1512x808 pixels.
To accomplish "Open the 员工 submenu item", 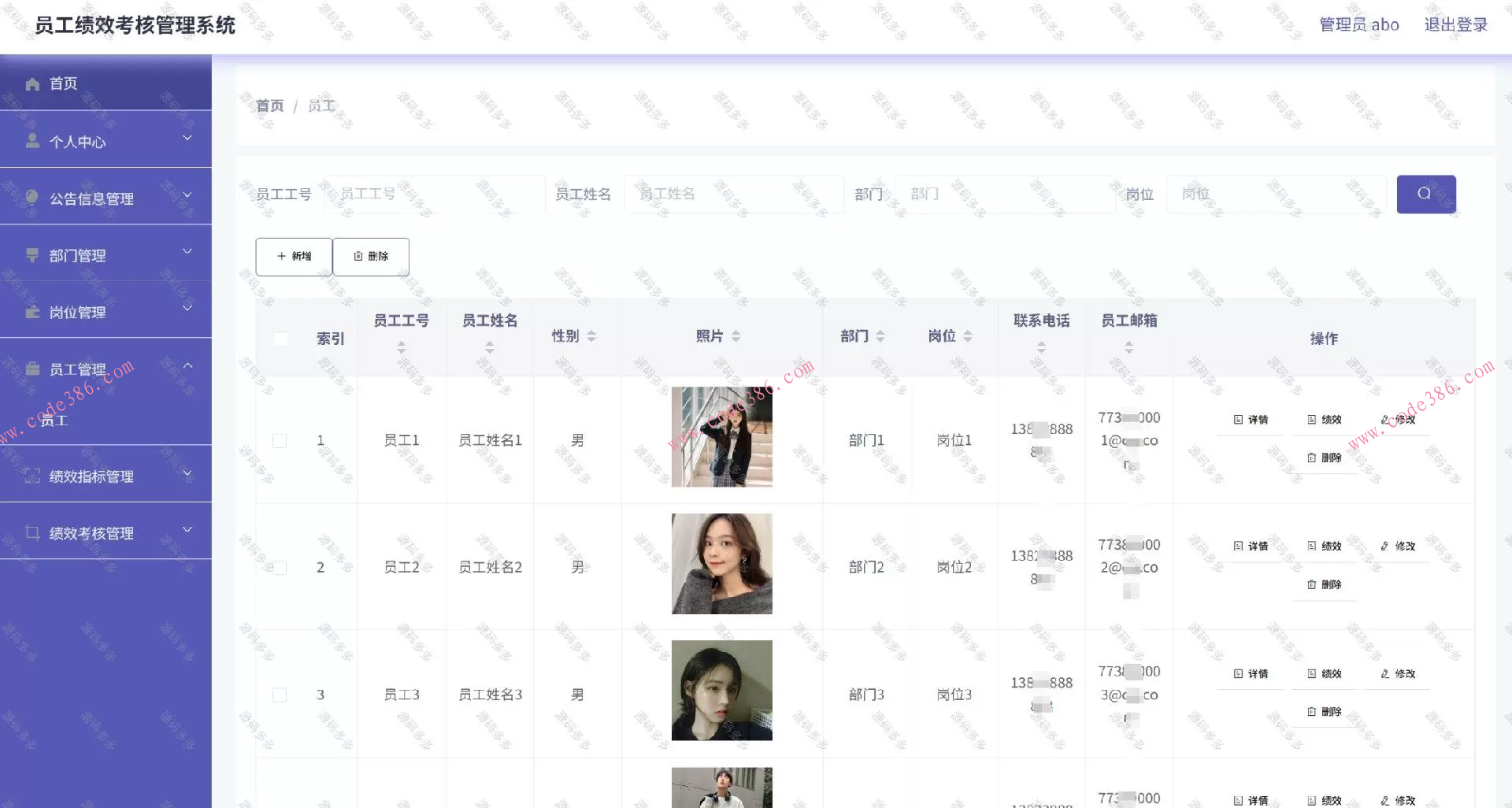I will (54, 421).
